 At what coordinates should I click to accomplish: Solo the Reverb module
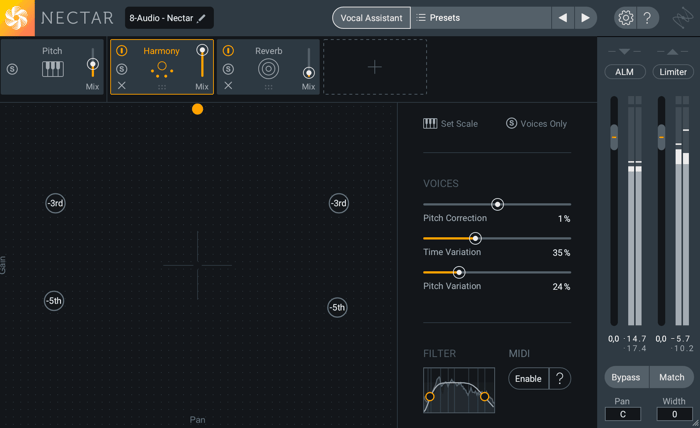click(228, 69)
